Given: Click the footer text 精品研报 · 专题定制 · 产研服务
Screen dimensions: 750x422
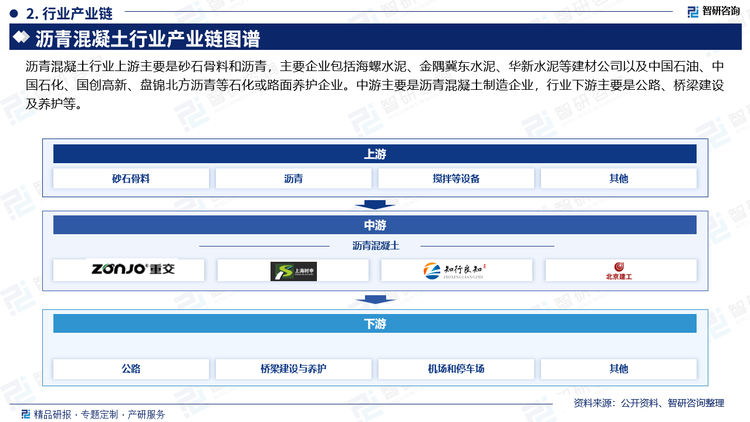Looking at the screenshot, I should (99, 414).
